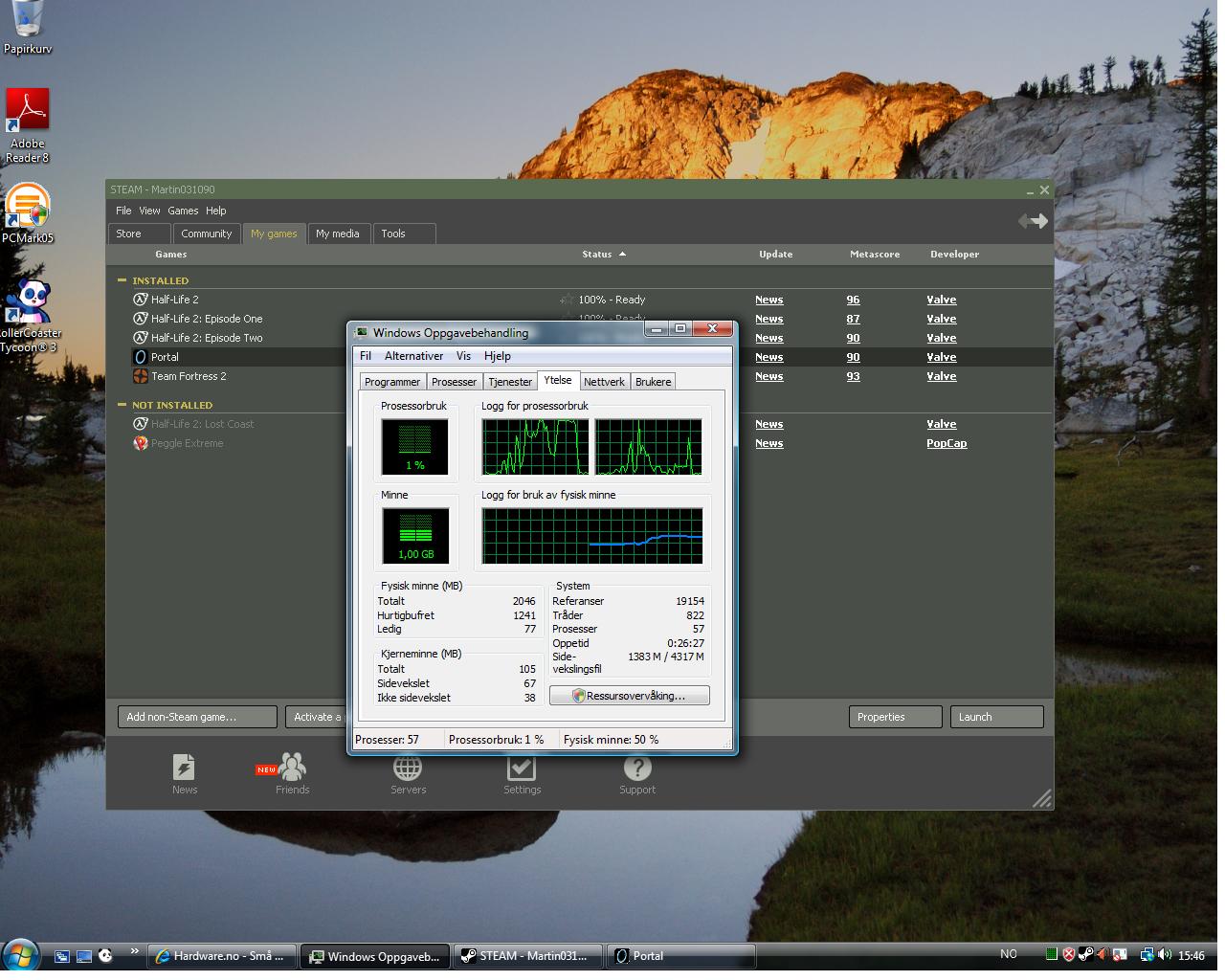Click the Activate a product button

(x=316, y=717)
